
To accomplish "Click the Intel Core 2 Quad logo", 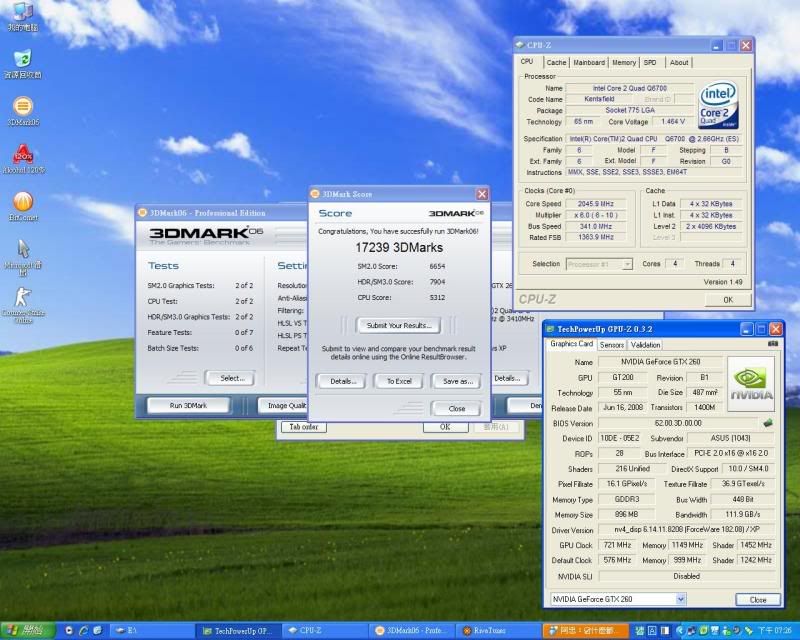I will (x=718, y=105).
